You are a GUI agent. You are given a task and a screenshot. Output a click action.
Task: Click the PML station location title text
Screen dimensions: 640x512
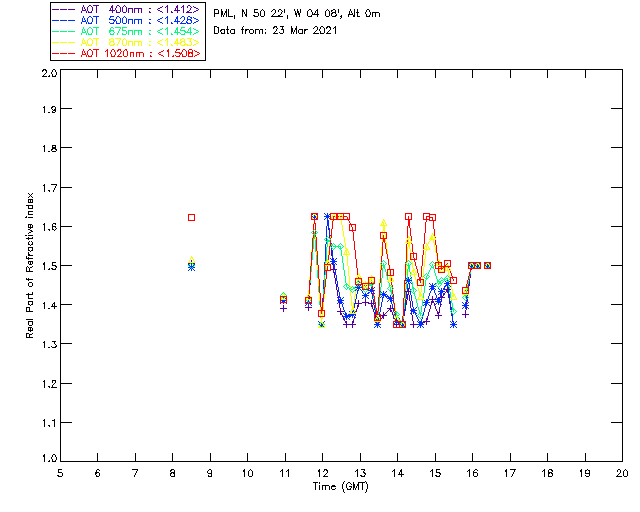pyautogui.click(x=296, y=14)
